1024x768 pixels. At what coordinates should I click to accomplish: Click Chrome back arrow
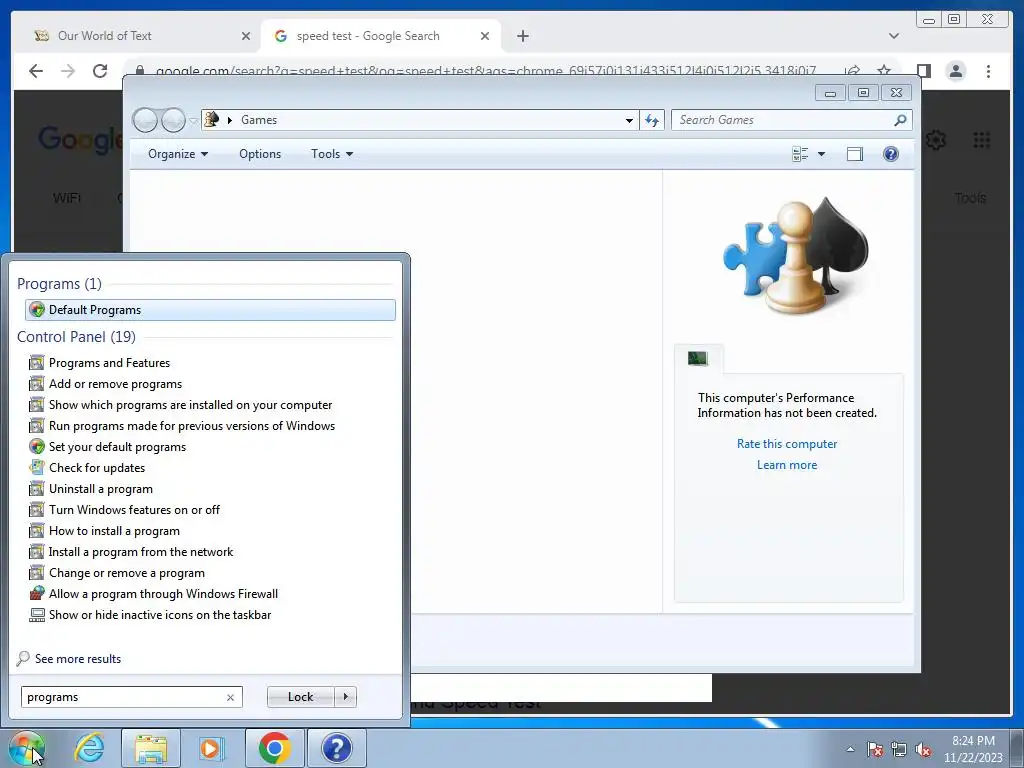click(x=36, y=71)
